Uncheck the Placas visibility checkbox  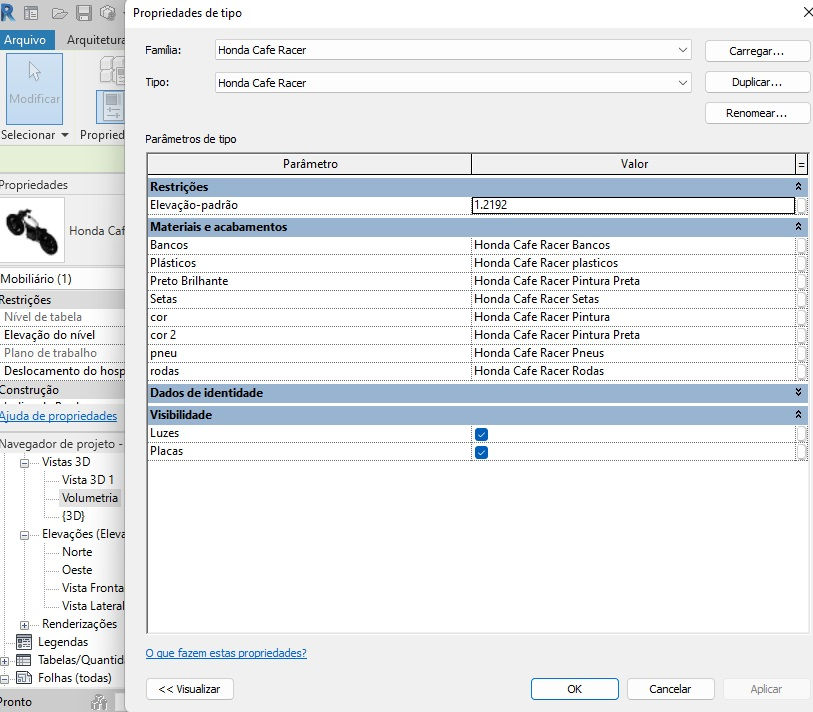pos(481,452)
